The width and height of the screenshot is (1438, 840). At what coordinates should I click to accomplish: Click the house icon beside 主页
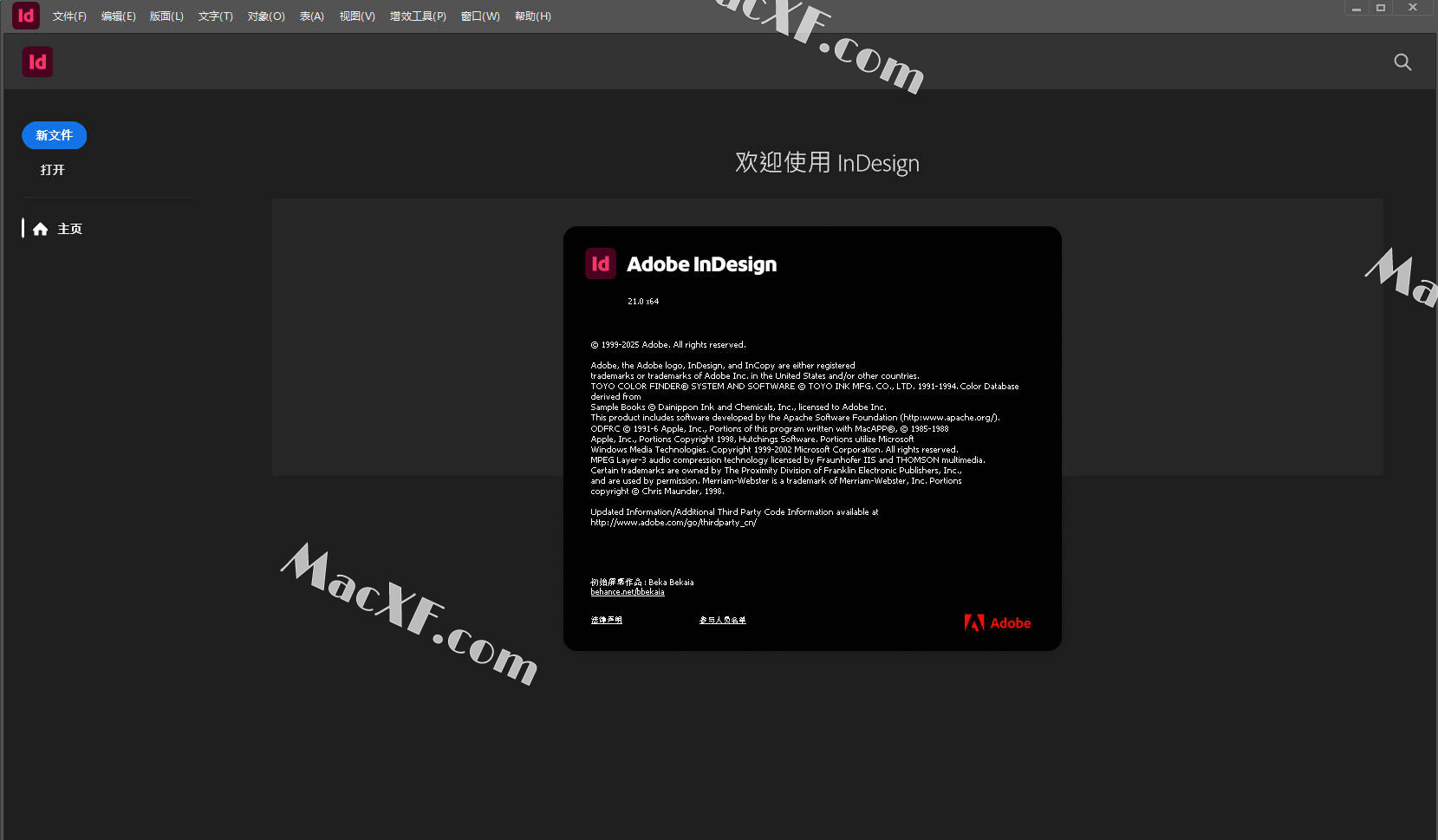pyautogui.click(x=40, y=229)
